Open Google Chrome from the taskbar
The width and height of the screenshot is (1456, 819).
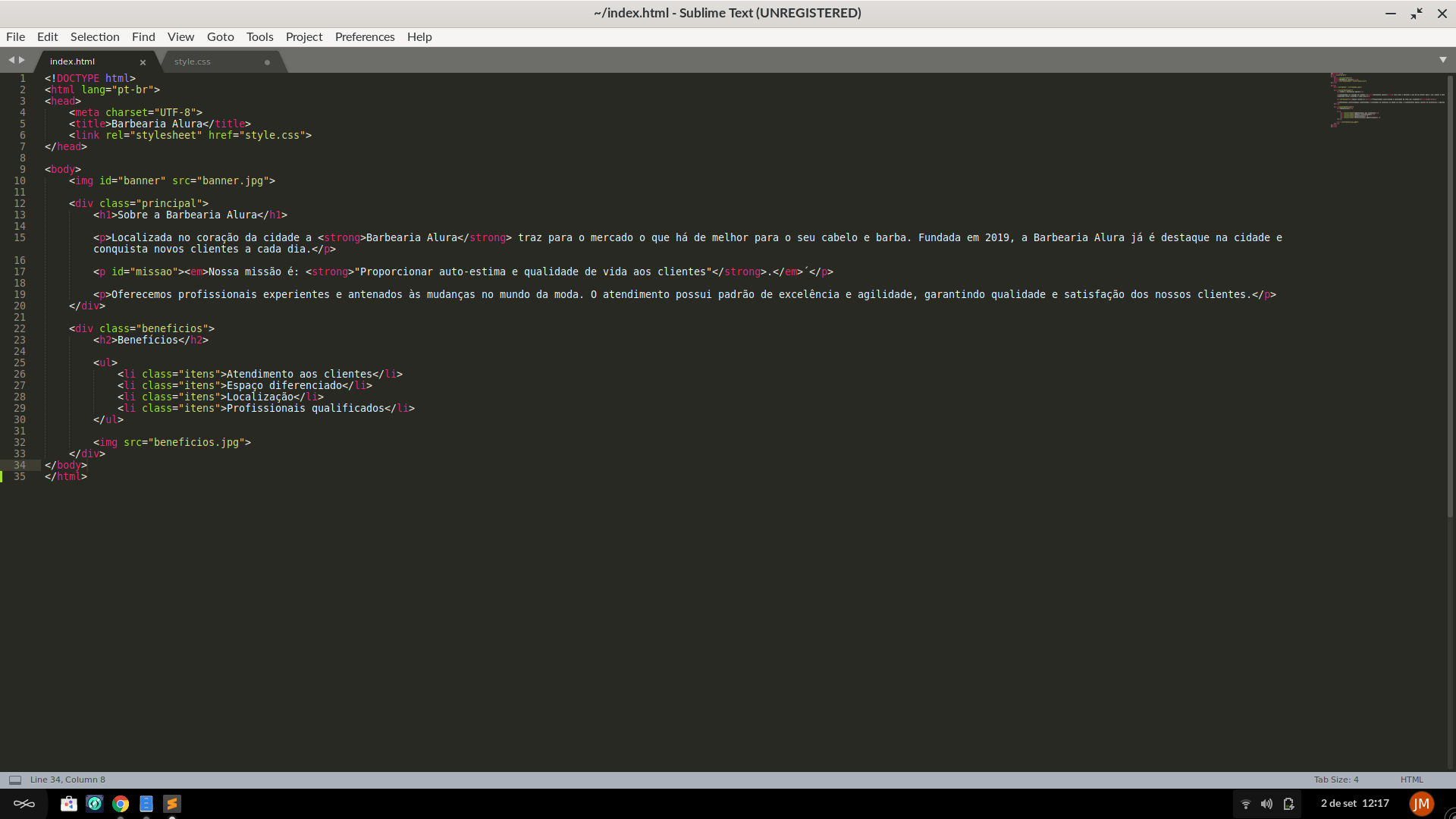point(121,804)
